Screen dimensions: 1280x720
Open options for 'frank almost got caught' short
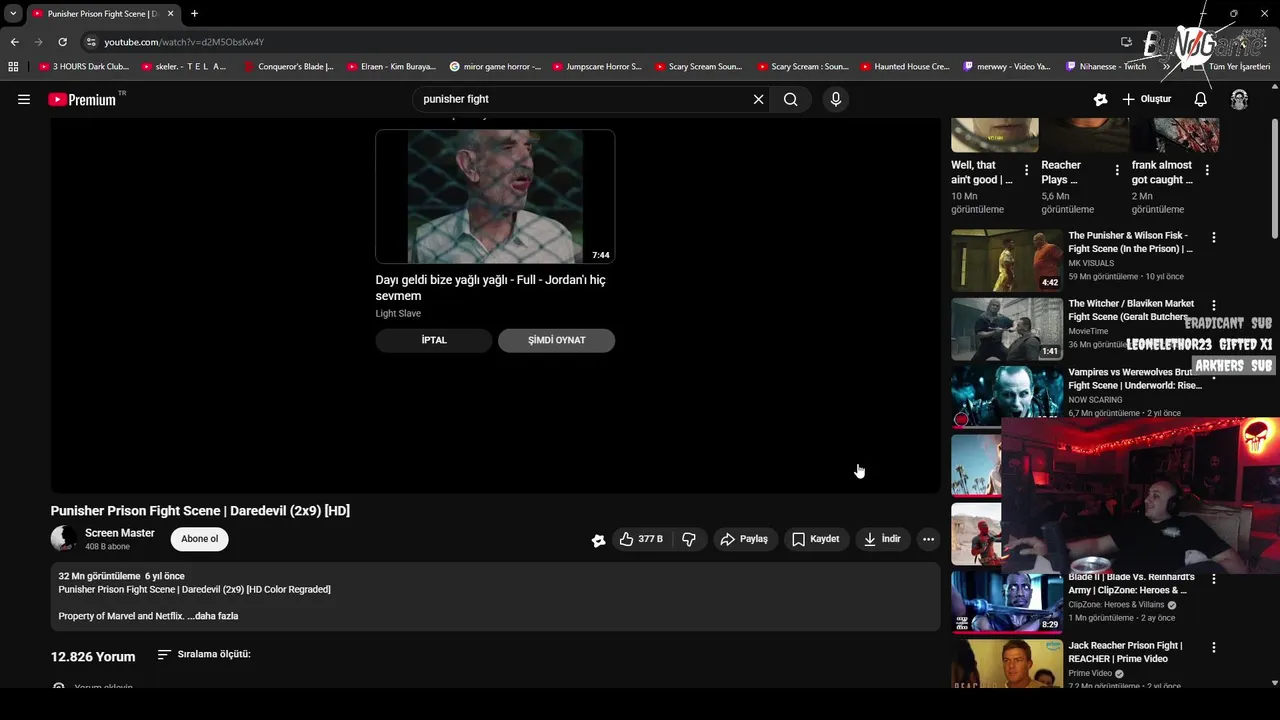point(1207,170)
